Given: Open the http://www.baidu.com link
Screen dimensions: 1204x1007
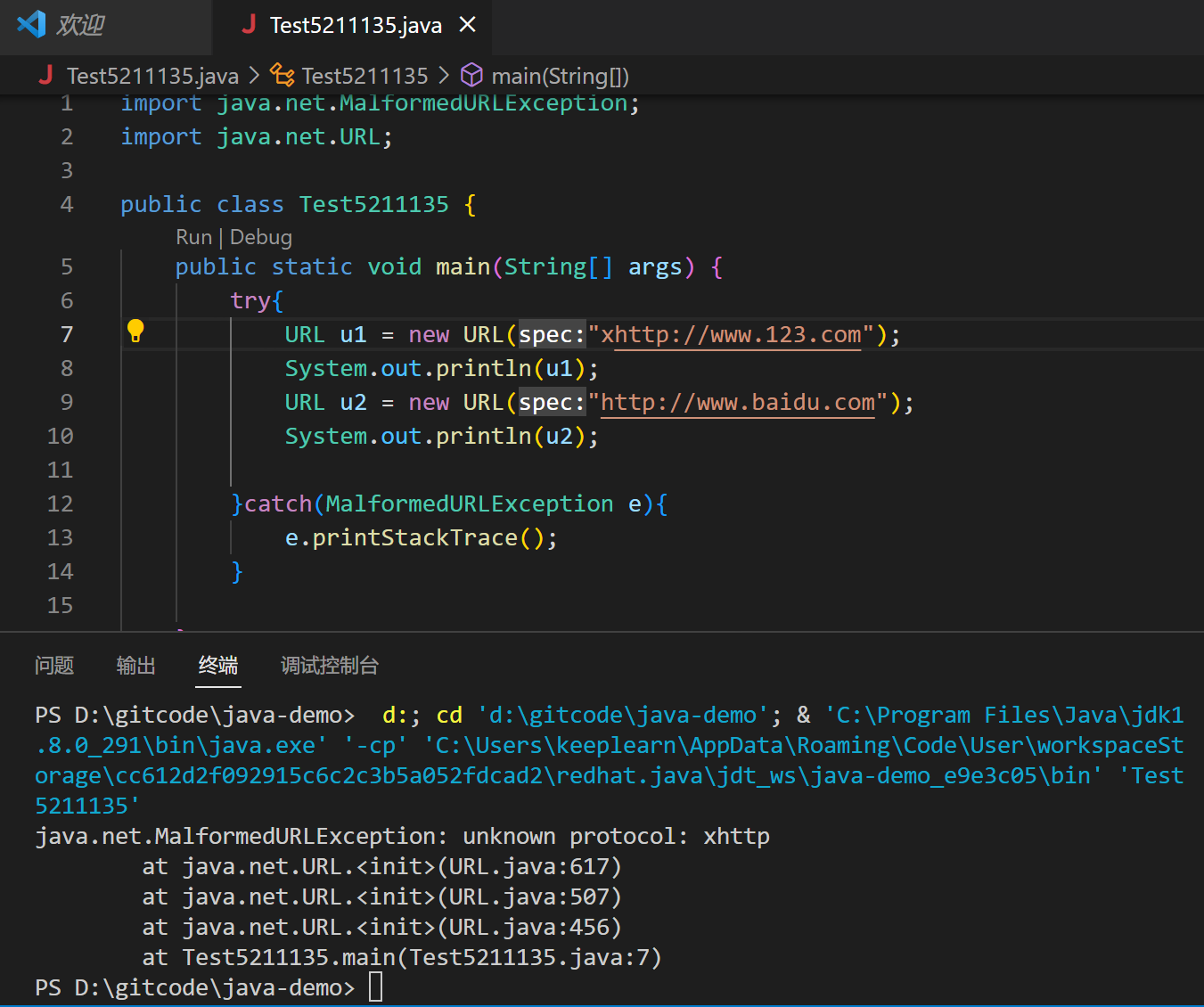Looking at the screenshot, I should tap(738, 403).
